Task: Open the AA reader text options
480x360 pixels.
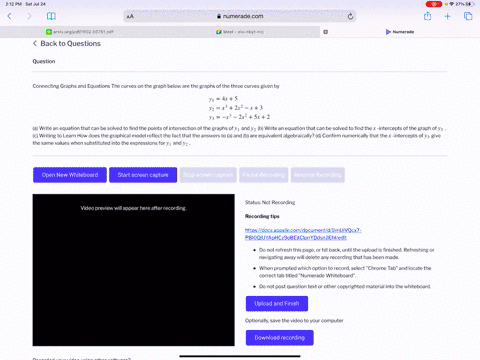Action: [x=130, y=16]
